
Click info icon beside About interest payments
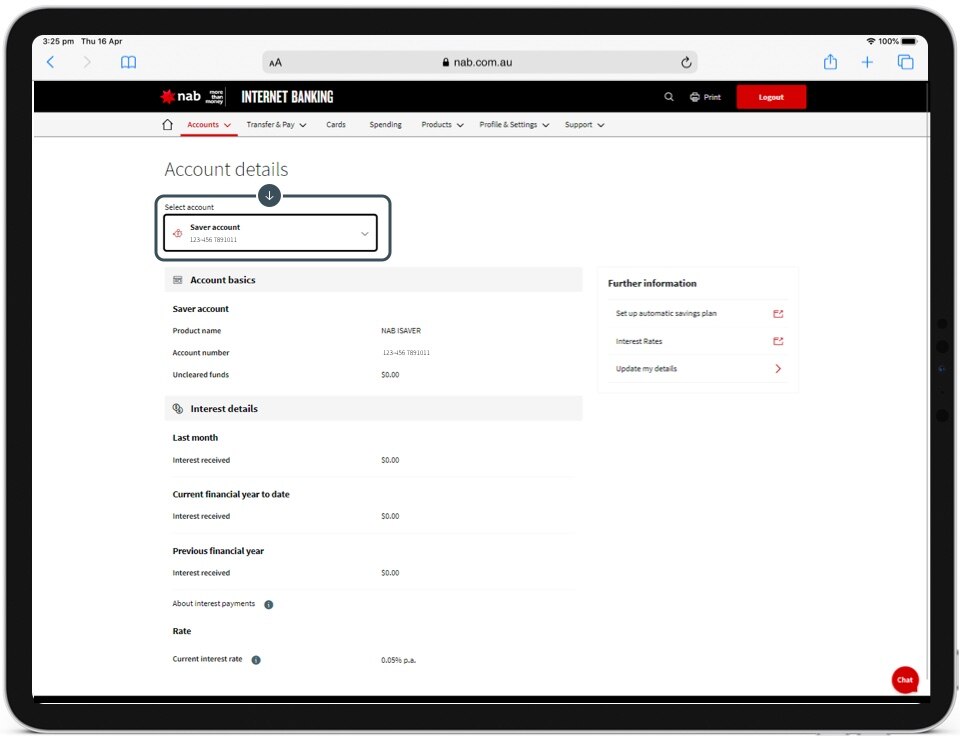269,605
